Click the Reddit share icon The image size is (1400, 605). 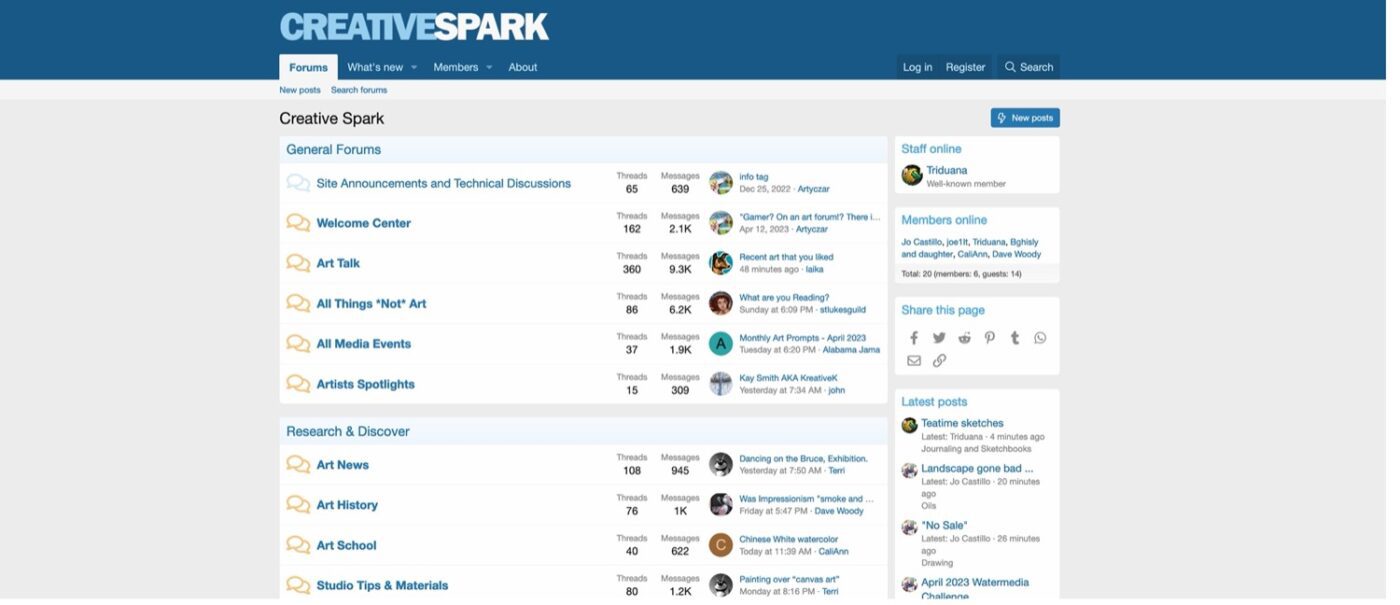coord(964,338)
